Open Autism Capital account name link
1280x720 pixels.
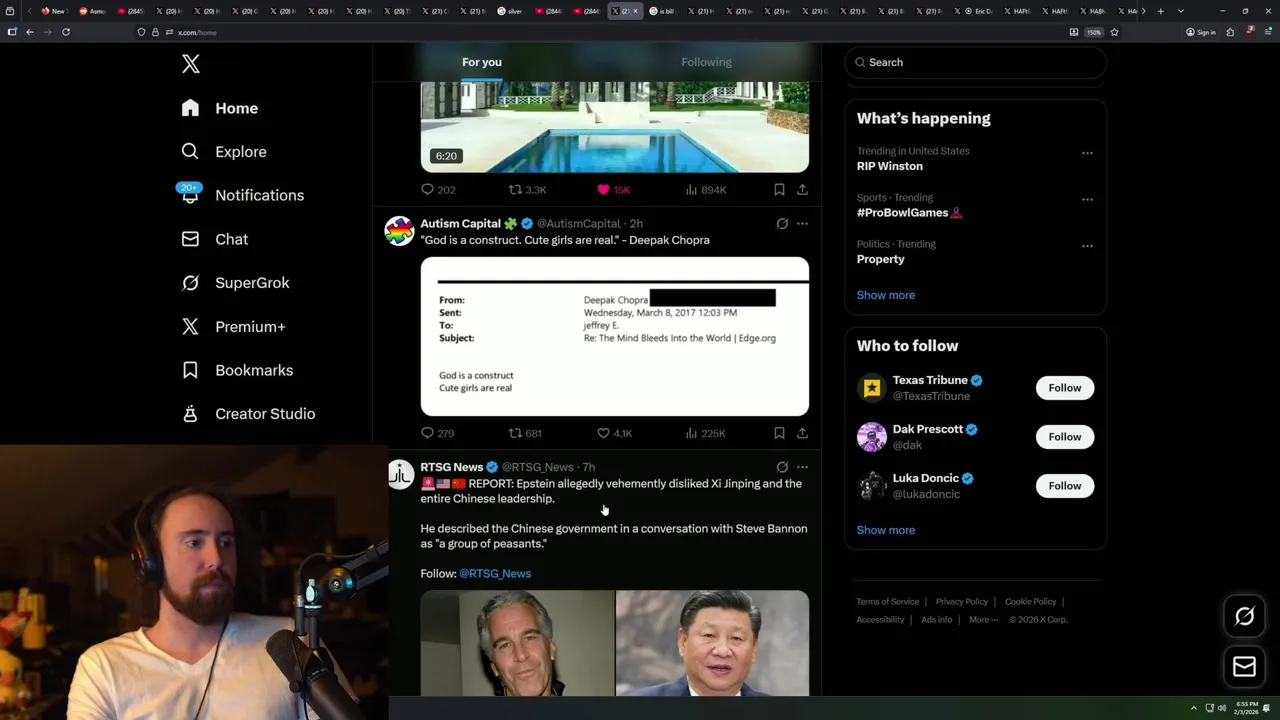click(461, 224)
